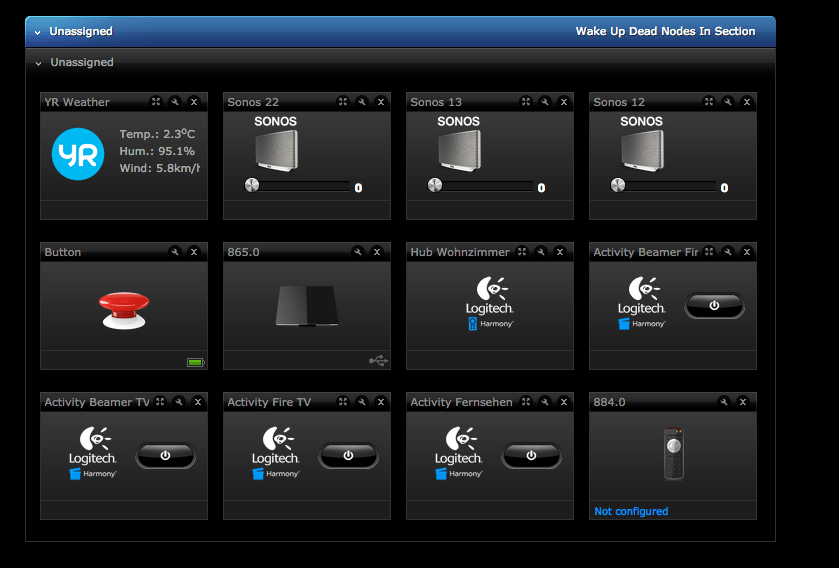Open configuration wrench for device 884.0

tap(724, 402)
